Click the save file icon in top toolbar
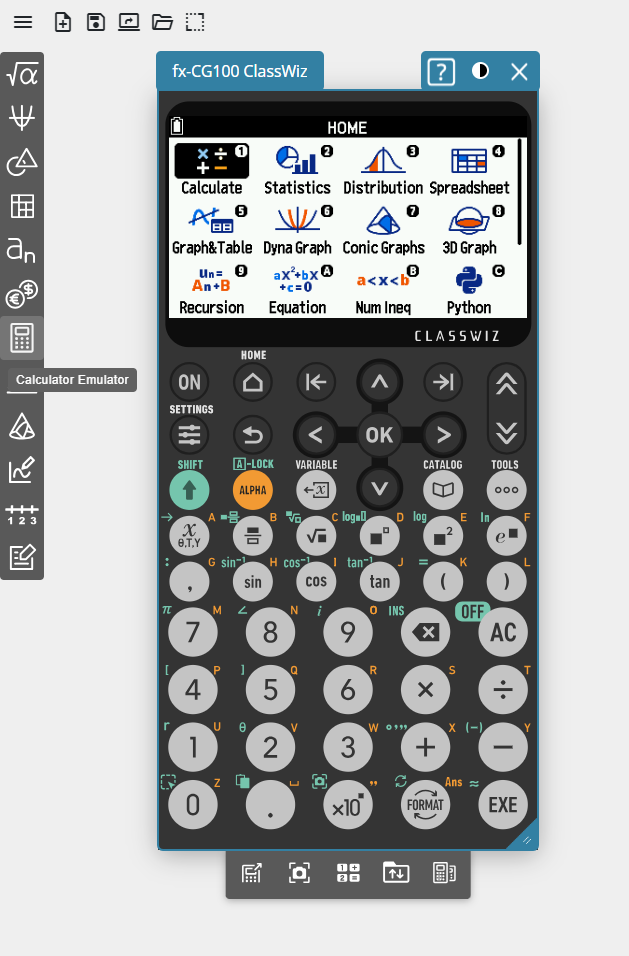 click(x=96, y=23)
